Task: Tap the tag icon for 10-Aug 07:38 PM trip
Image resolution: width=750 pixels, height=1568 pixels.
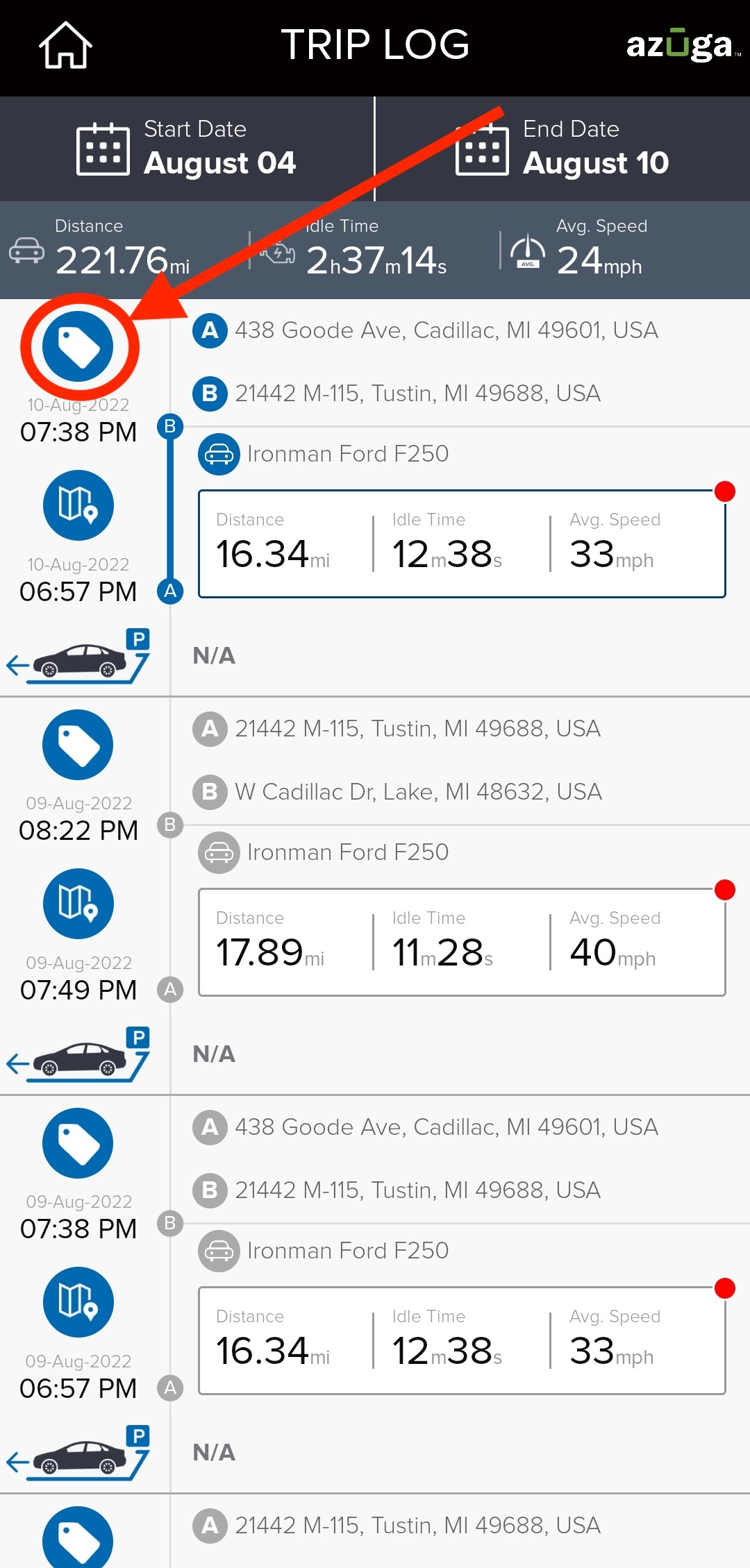Action: pyautogui.click(x=78, y=346)
